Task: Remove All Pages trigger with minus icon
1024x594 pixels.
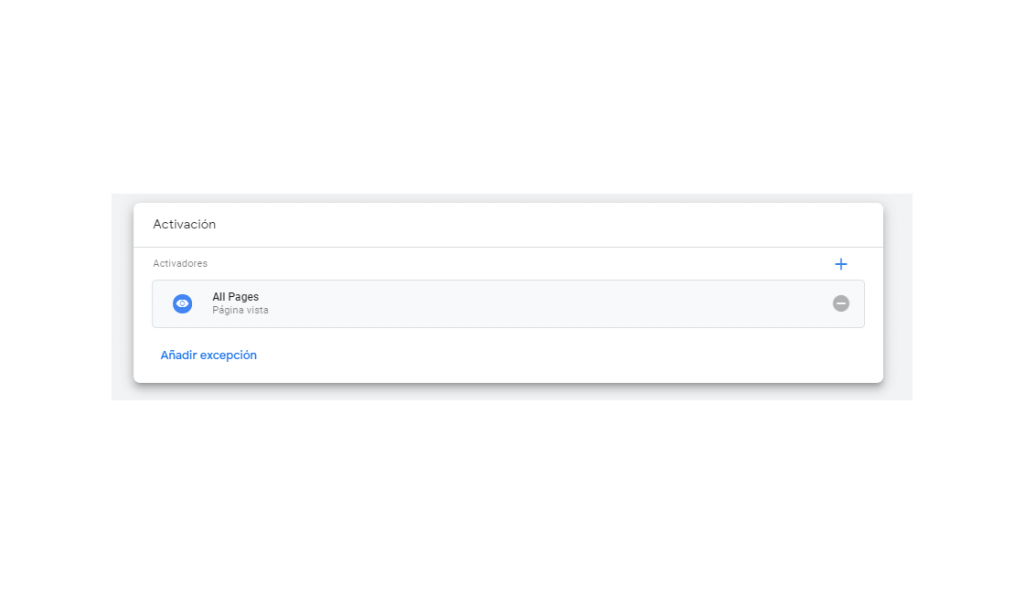Action: click(841, 303)
